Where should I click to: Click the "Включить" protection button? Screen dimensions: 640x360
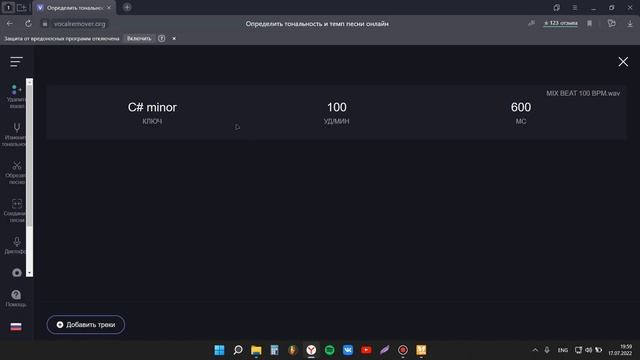pos(139,38)
